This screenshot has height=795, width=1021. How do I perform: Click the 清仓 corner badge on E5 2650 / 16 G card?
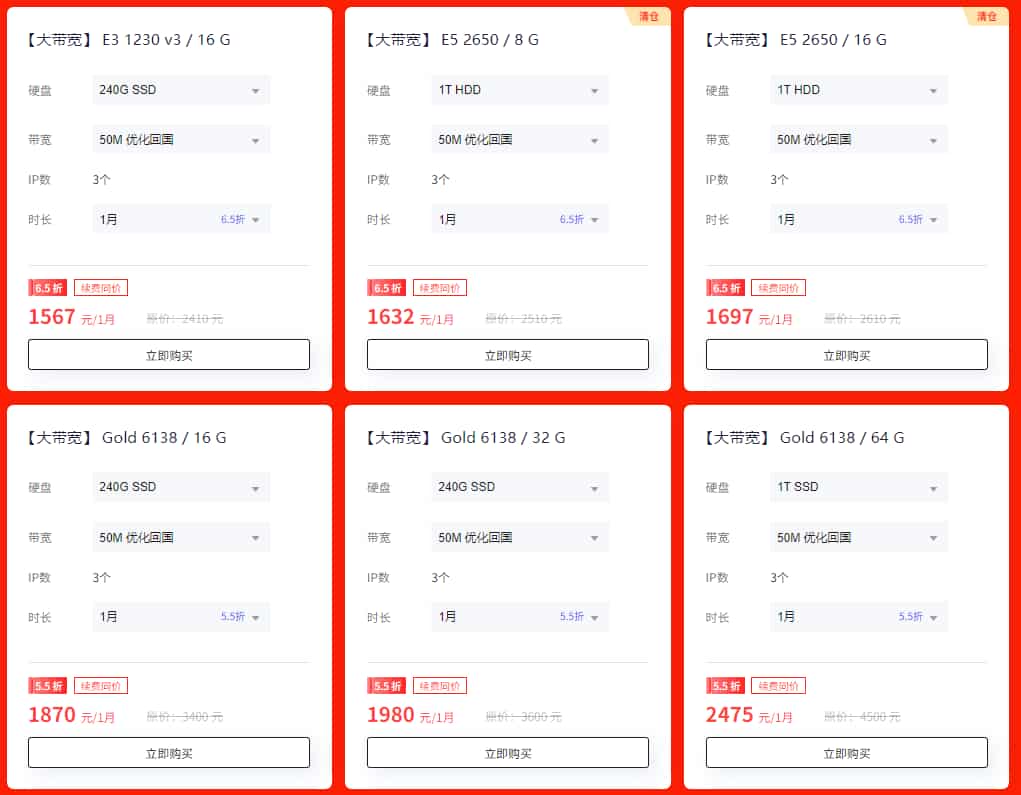(987, 16)
